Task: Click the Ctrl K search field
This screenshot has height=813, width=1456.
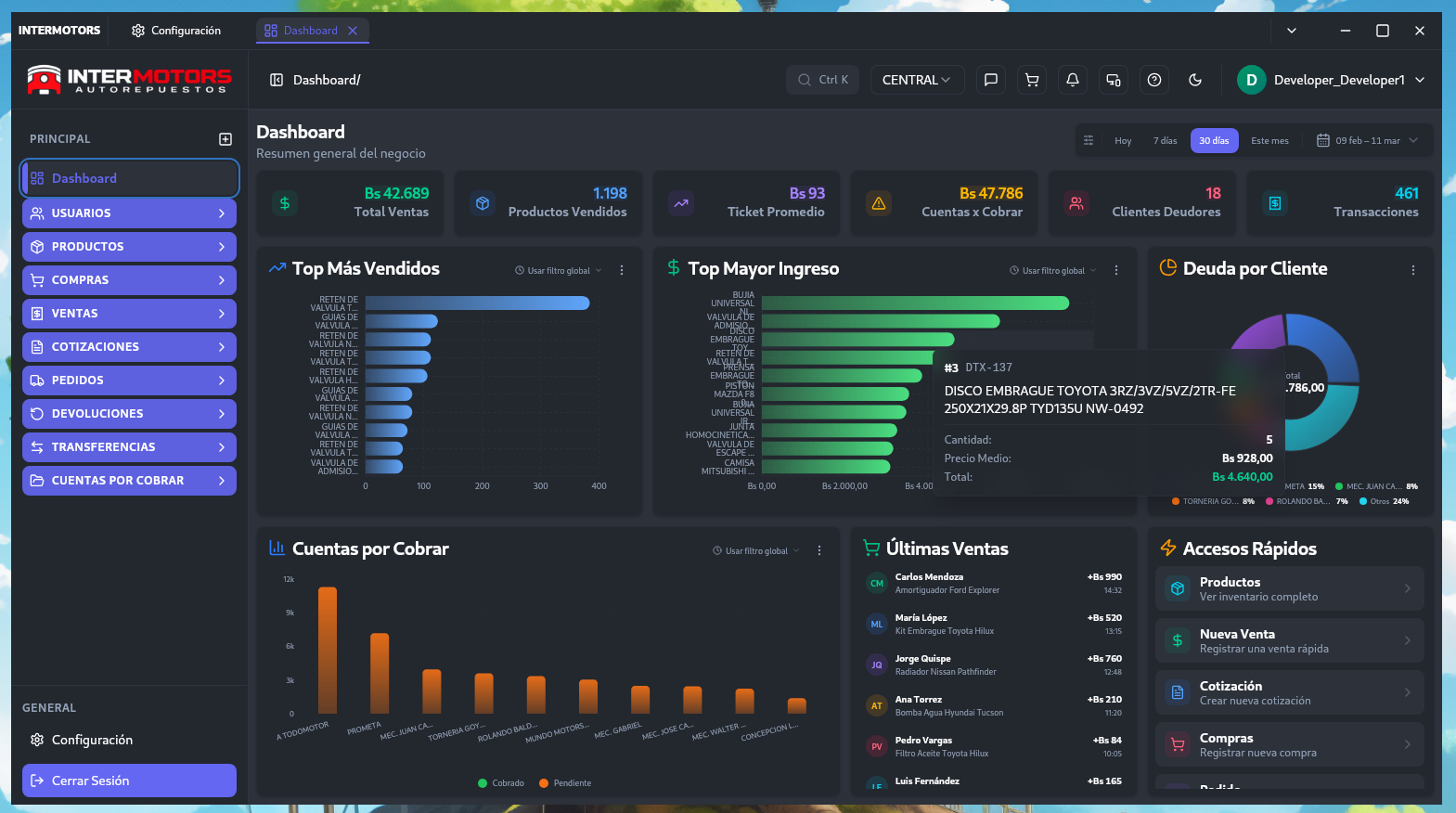Action: [x=822, y=80]
